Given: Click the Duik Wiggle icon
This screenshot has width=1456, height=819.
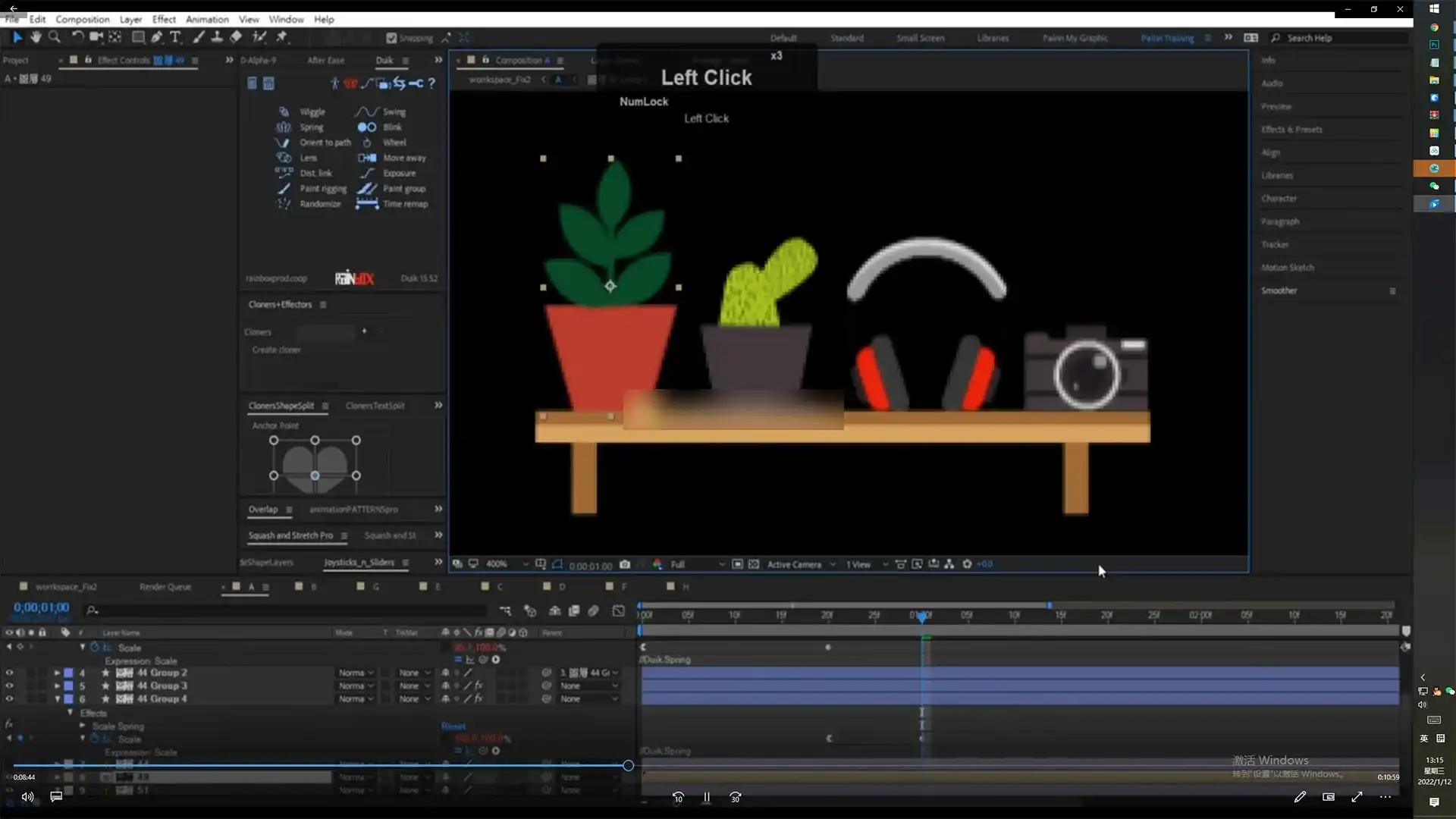Looking at the screenshot, I should click(284, 111).
